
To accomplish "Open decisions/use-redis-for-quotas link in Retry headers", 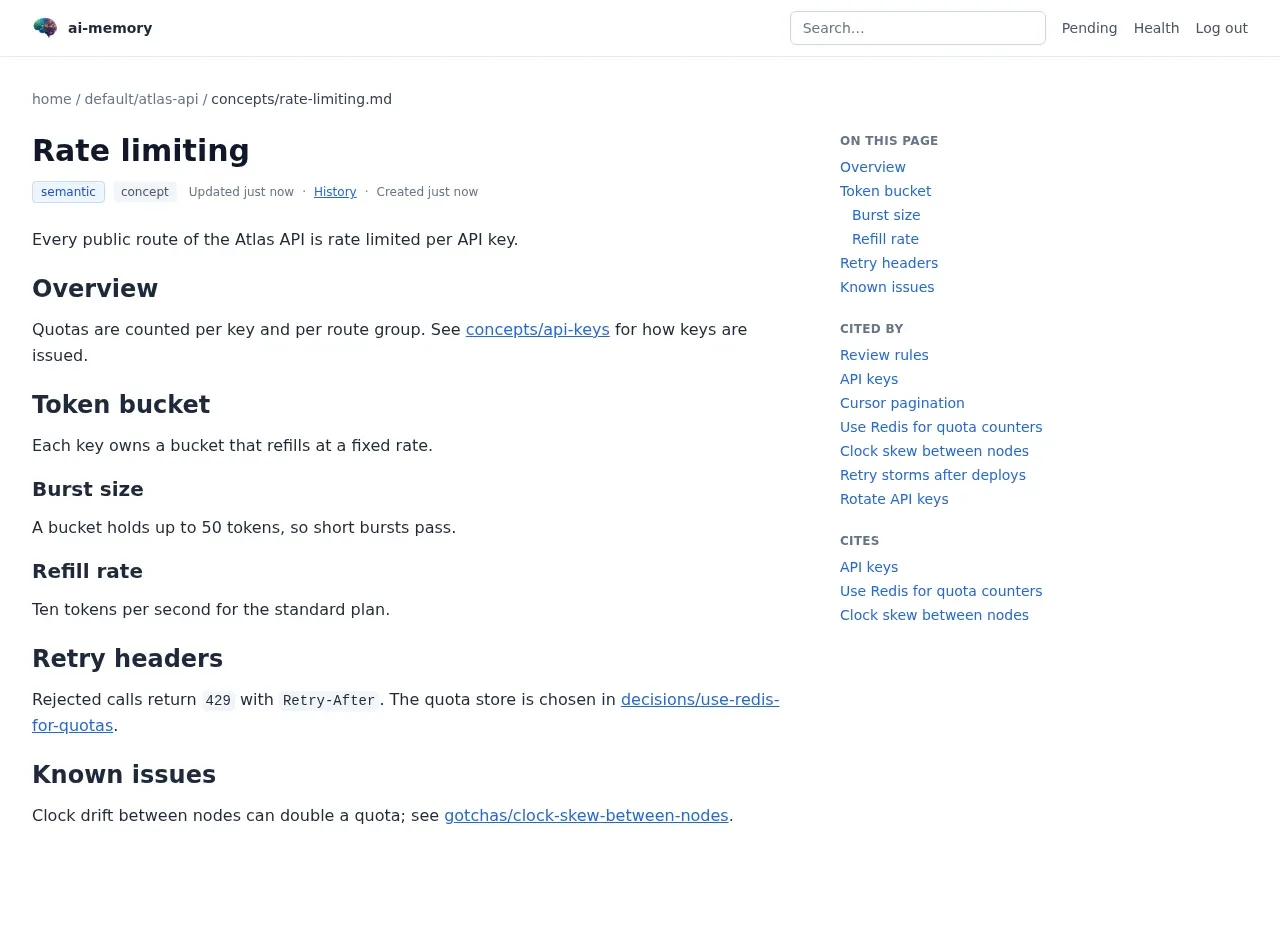I will (x=700, y=699).
